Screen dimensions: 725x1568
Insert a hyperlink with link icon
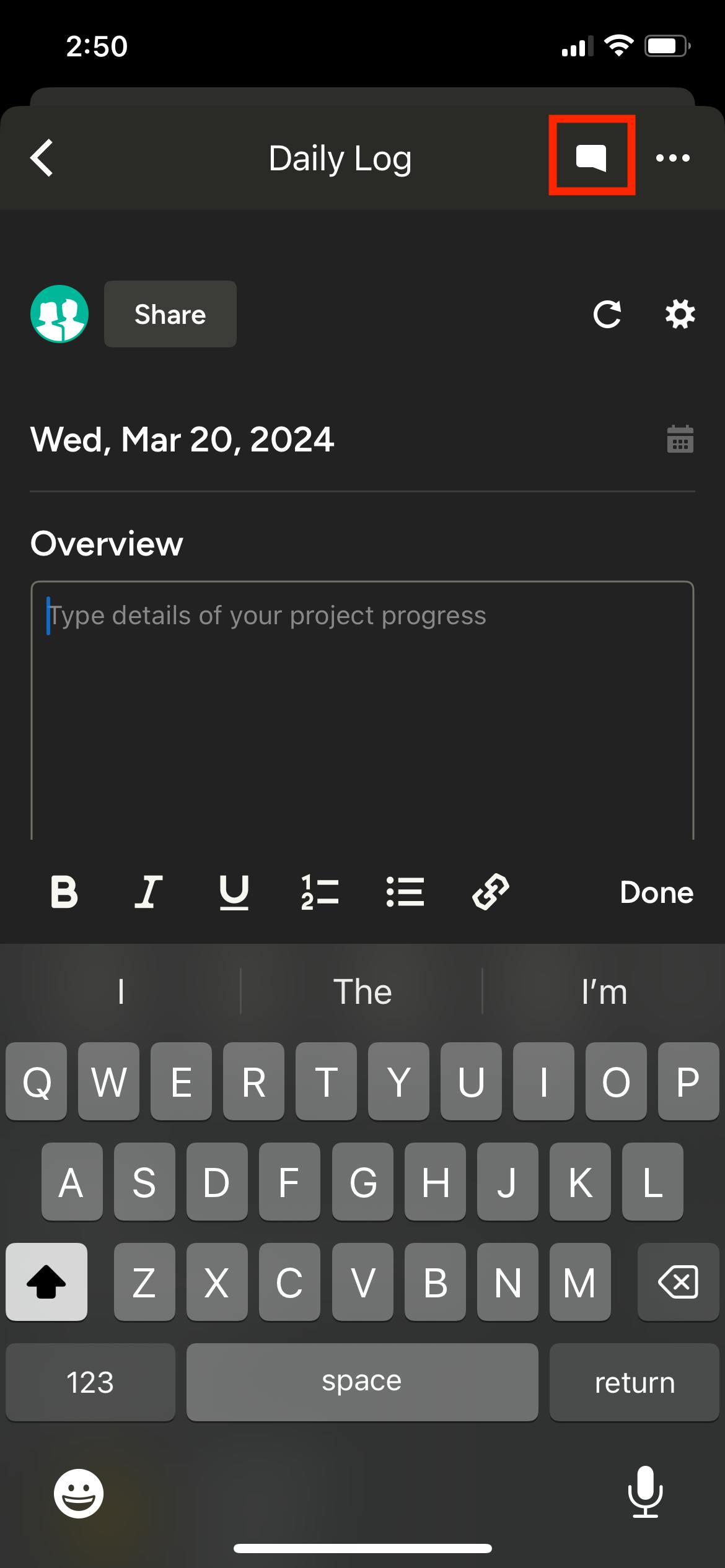pos(491,892)
